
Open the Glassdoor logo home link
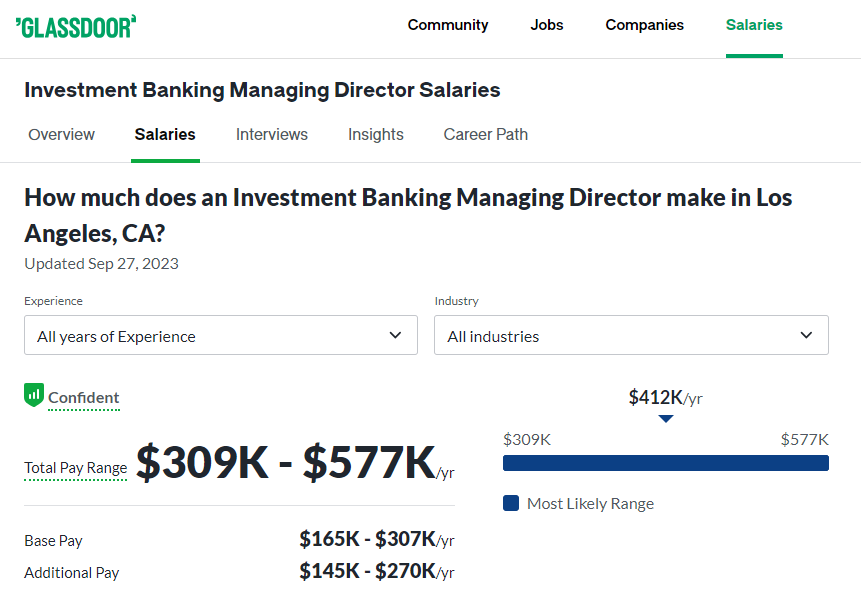[x=76, y=27]
